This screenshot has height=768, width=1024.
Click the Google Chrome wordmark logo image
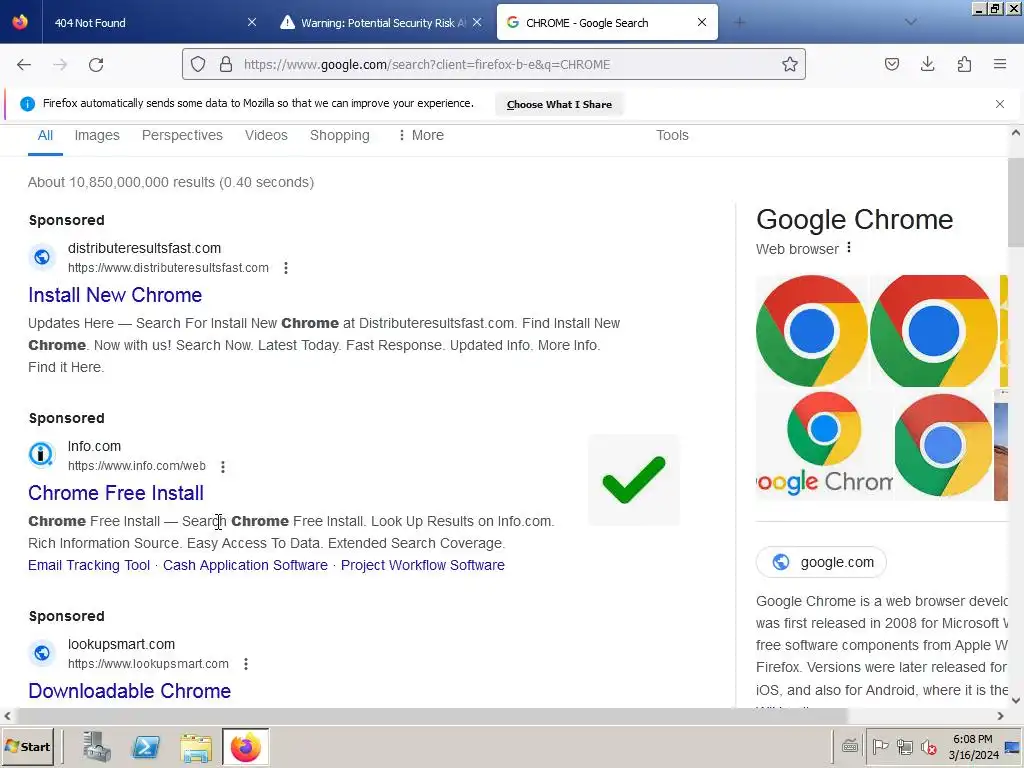coord(824,445)
